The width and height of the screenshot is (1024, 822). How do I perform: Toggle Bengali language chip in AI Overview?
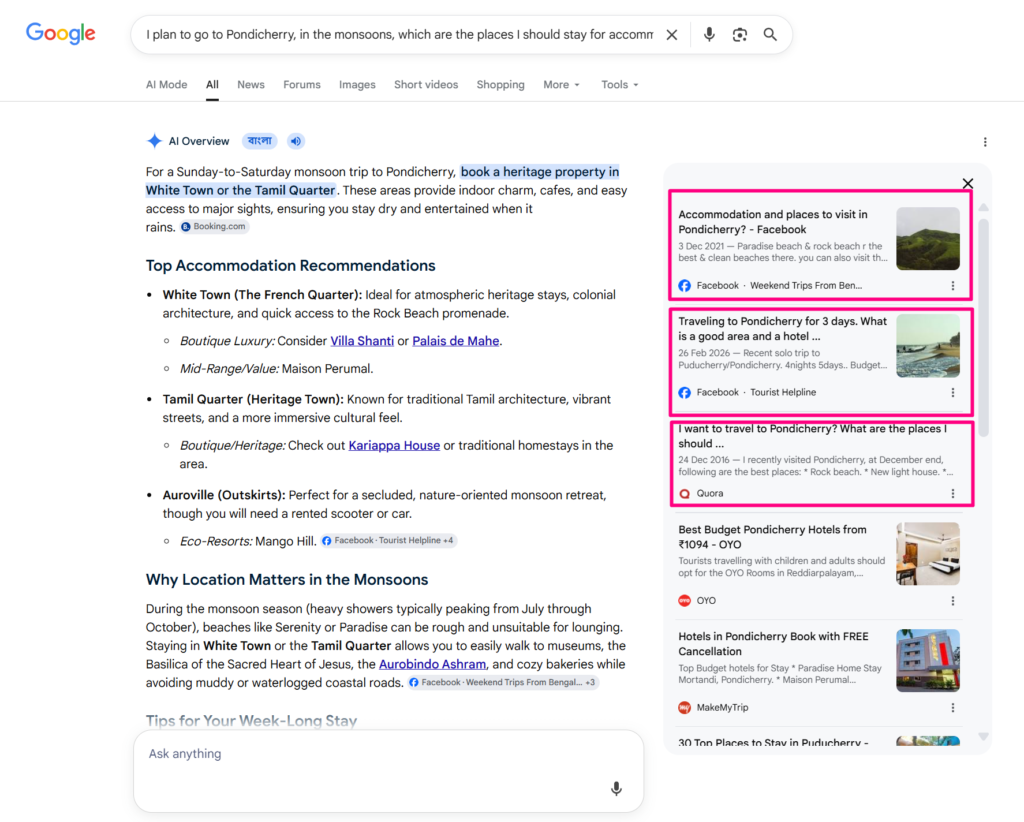click(260, 141)
